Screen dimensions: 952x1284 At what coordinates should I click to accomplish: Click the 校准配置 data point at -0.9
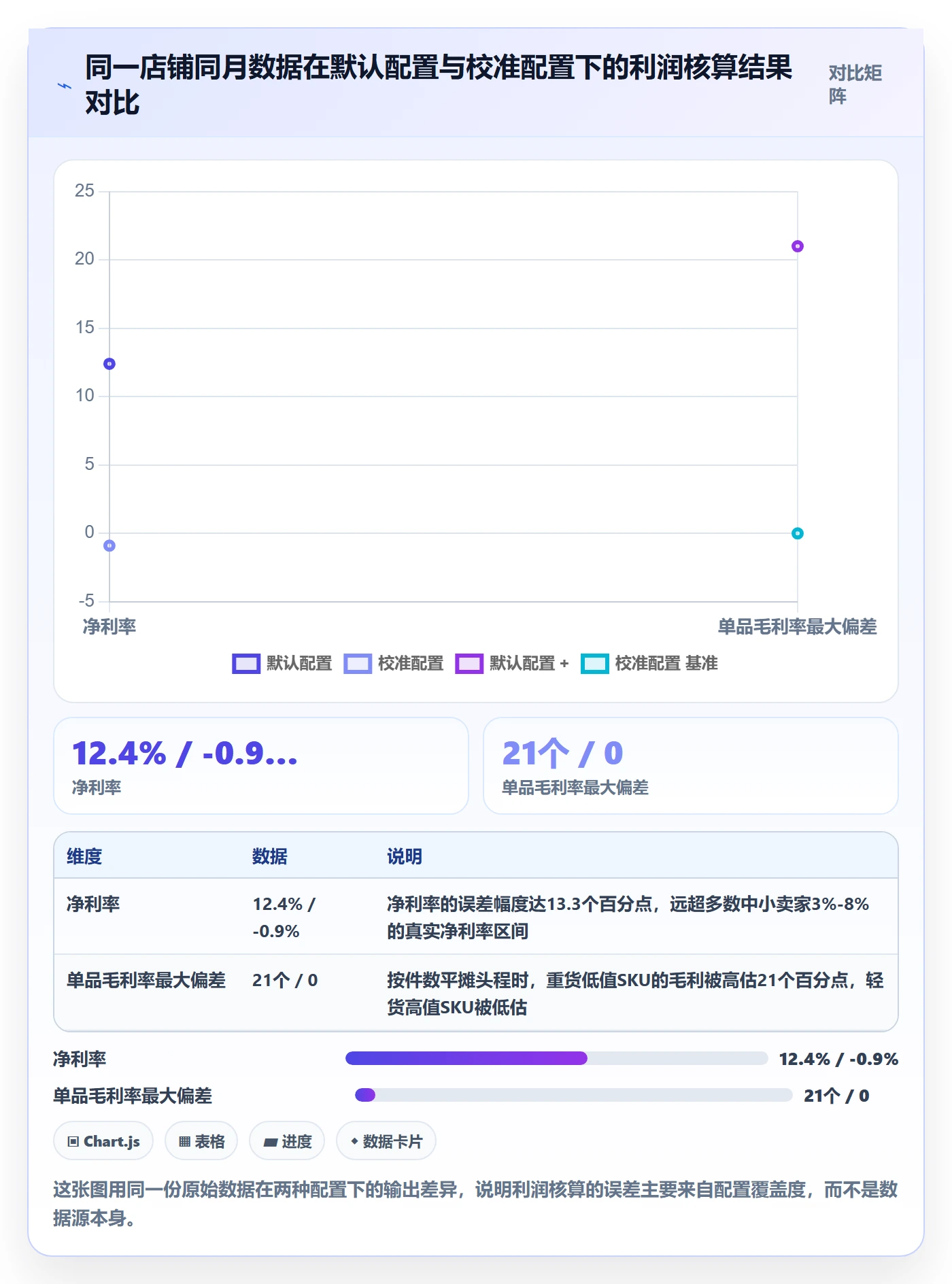(109, 545)
